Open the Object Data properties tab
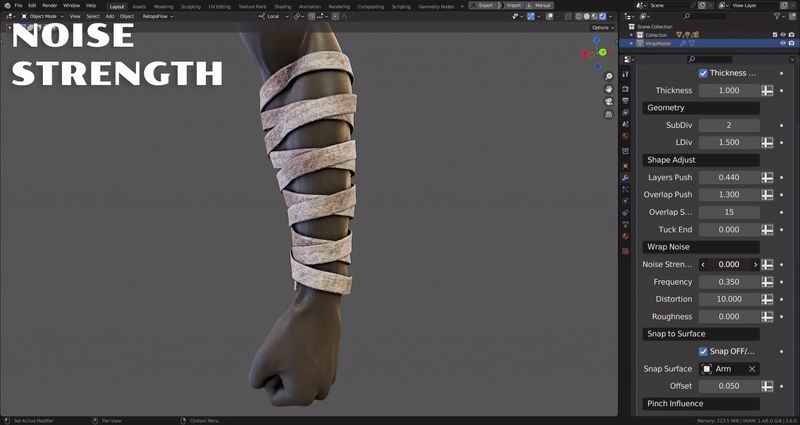The width and height of the screenshot is (800, 425). click(x=626, y=224)
